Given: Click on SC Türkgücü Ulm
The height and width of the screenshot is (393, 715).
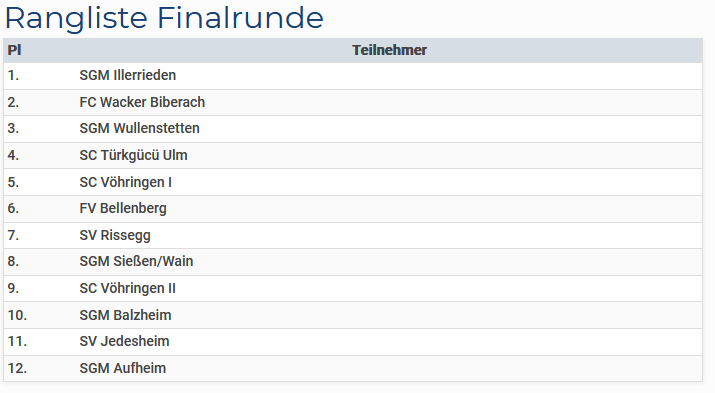Looking at the screenshot, I should click(x=134, y=155).
